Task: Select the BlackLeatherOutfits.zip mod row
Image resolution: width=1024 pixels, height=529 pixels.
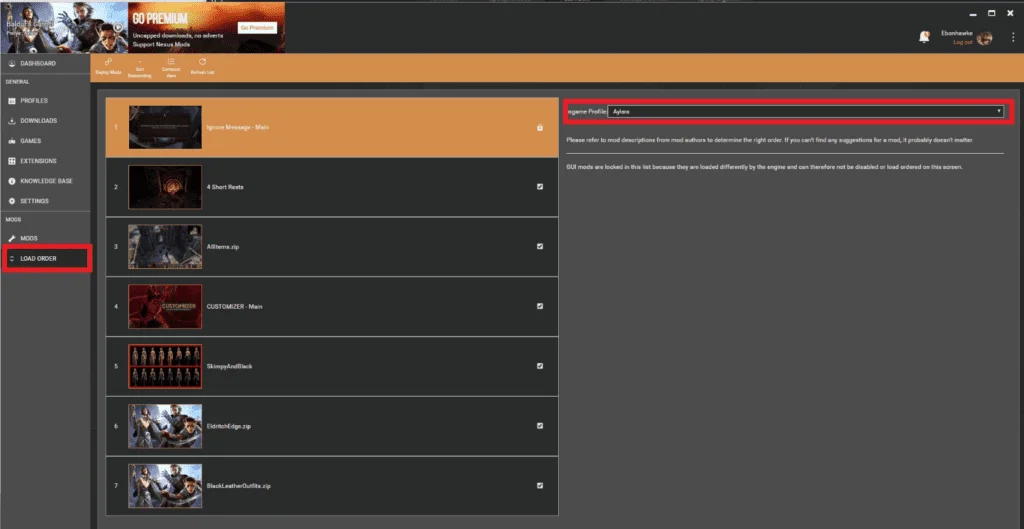Action: [330, 485]
